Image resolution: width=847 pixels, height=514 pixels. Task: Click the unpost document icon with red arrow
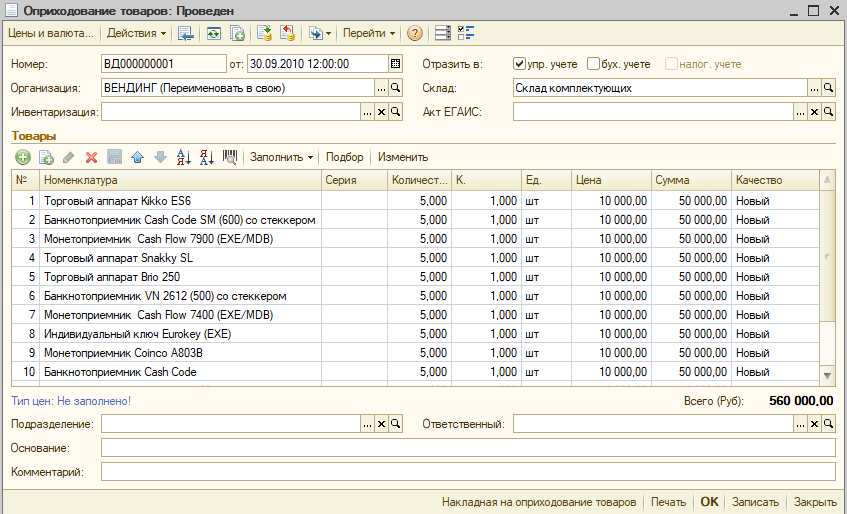(287, 33)
